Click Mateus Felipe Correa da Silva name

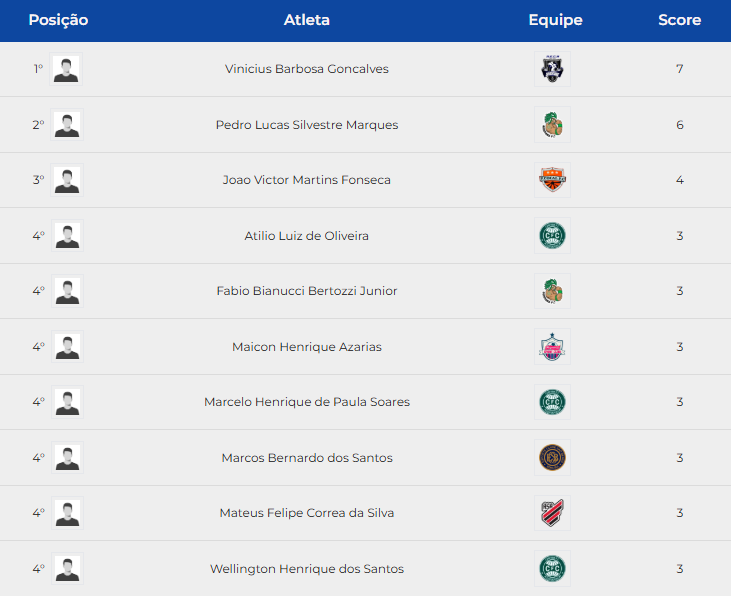(x=307, y=513)
